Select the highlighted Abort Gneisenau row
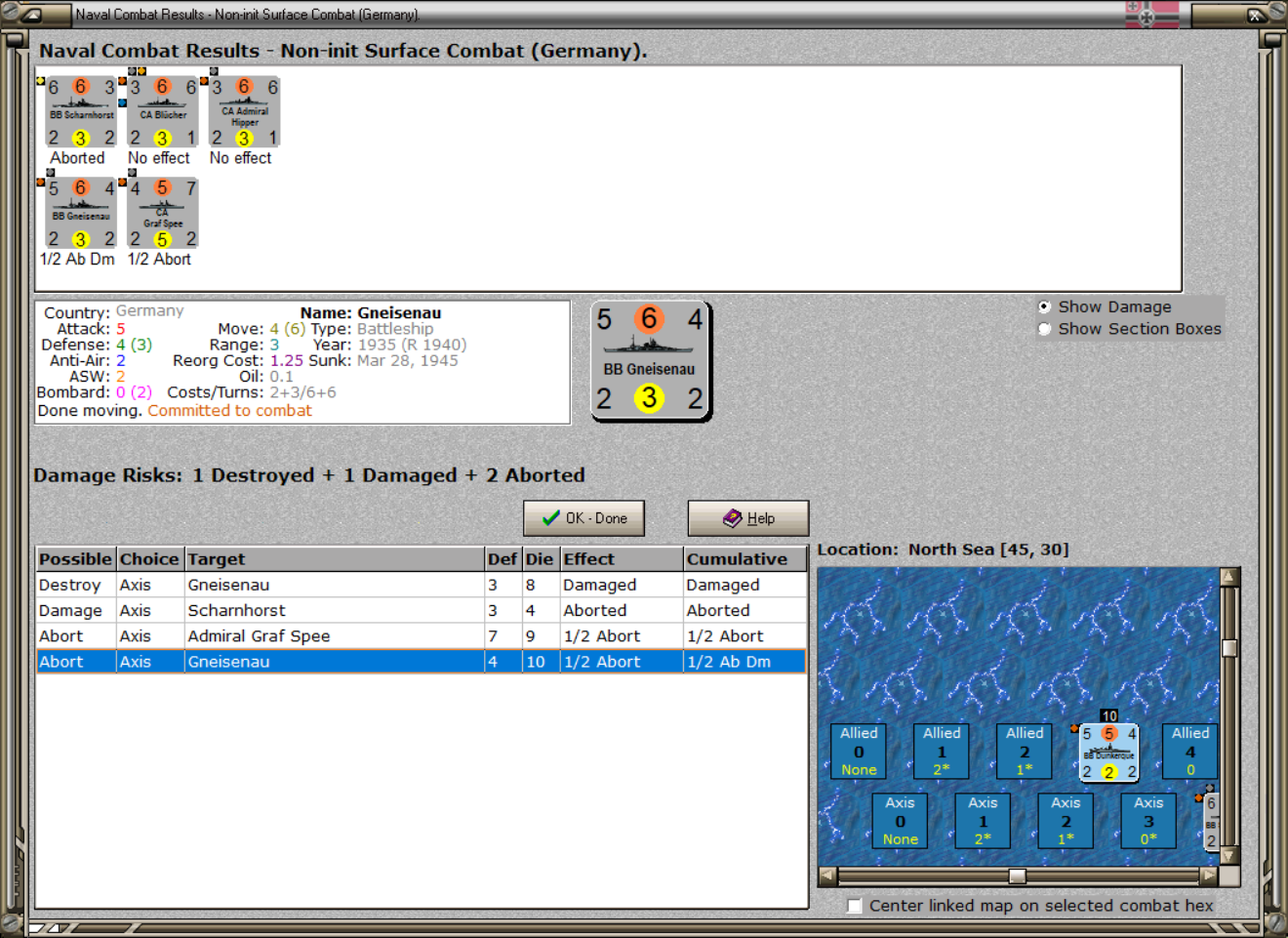Image resolution: width=1288 pixels, height=938 pixels. click(x=421, y=661)
